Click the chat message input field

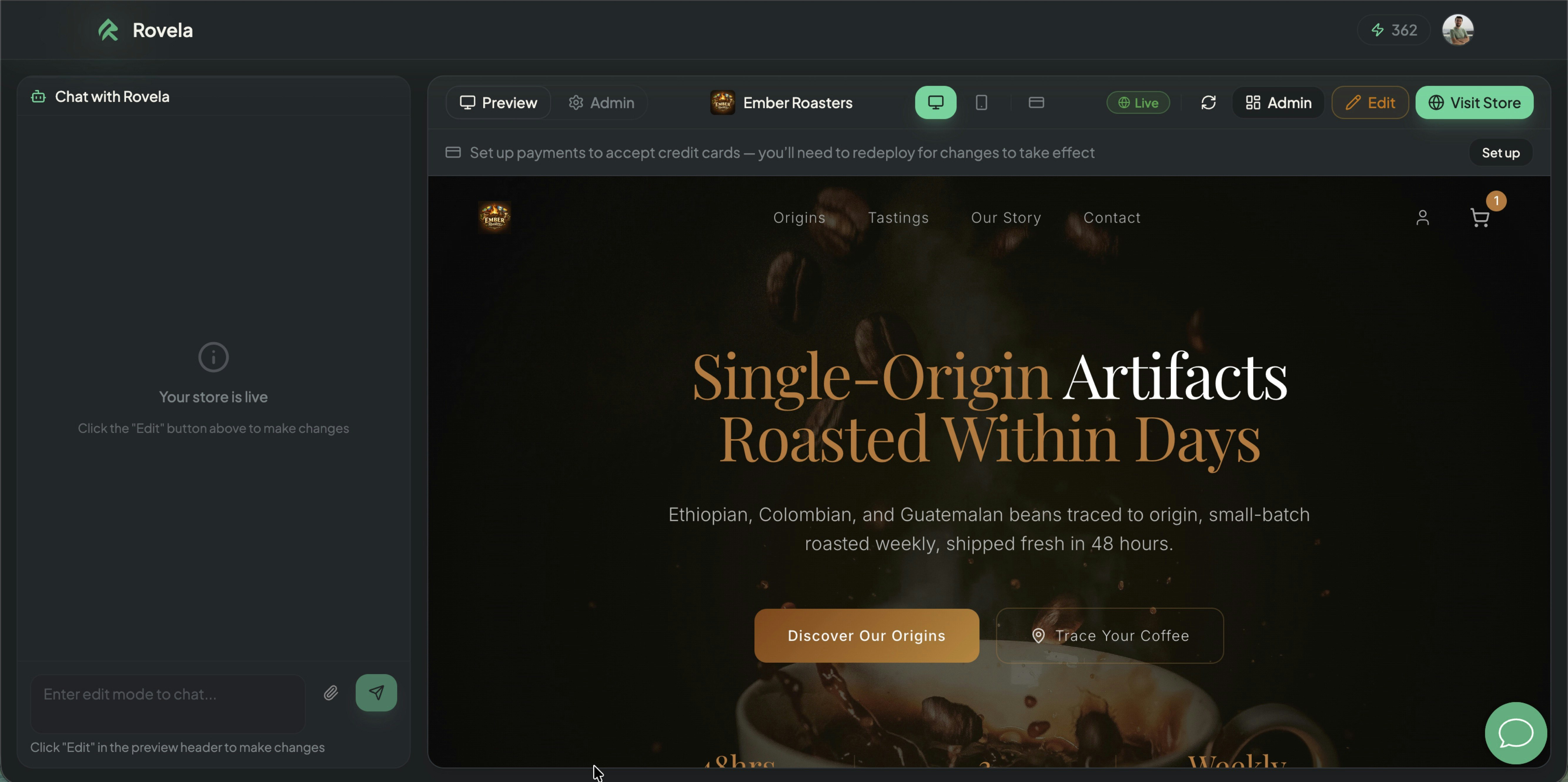click(x=167, y=694)
